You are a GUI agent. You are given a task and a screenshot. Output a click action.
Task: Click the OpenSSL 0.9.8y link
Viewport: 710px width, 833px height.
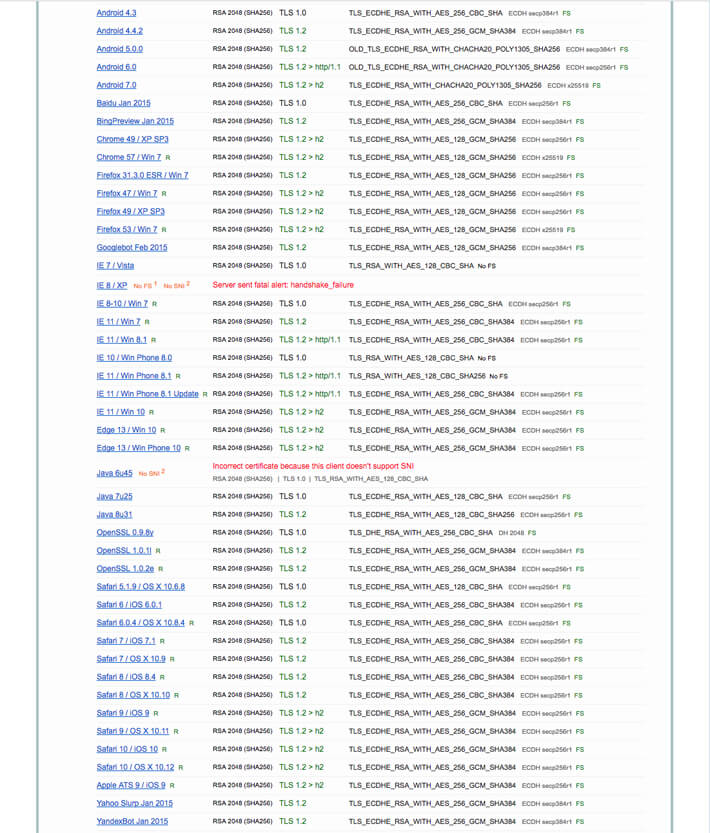click(125, 532)
